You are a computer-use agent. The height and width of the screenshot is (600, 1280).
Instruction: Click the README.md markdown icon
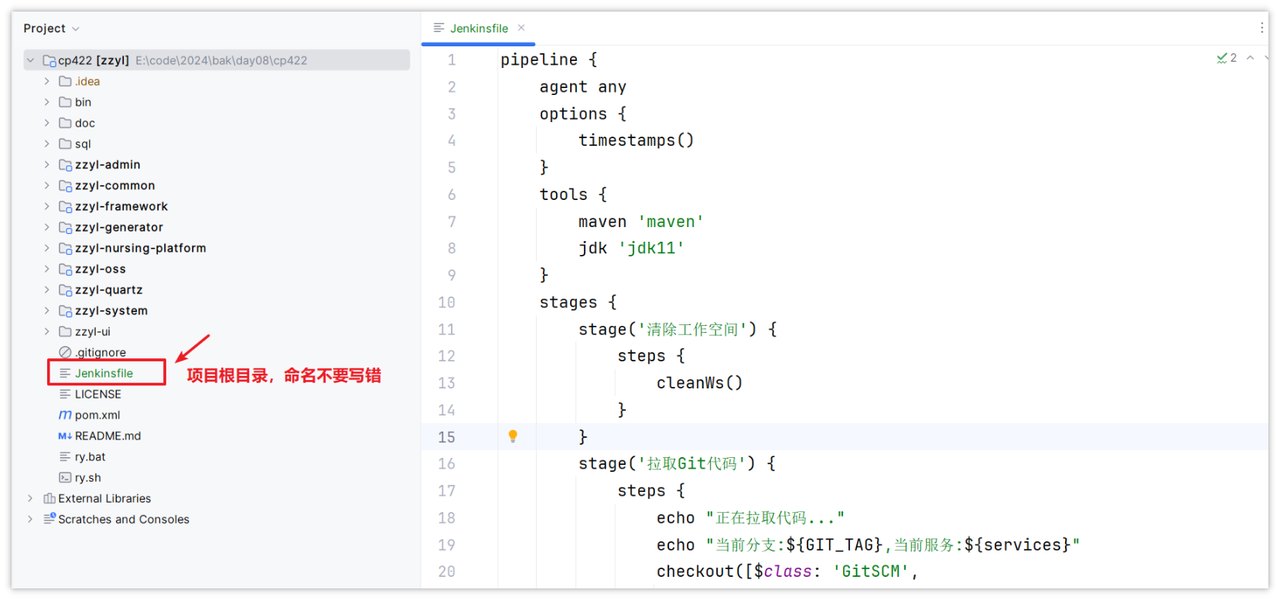[65, 436]
